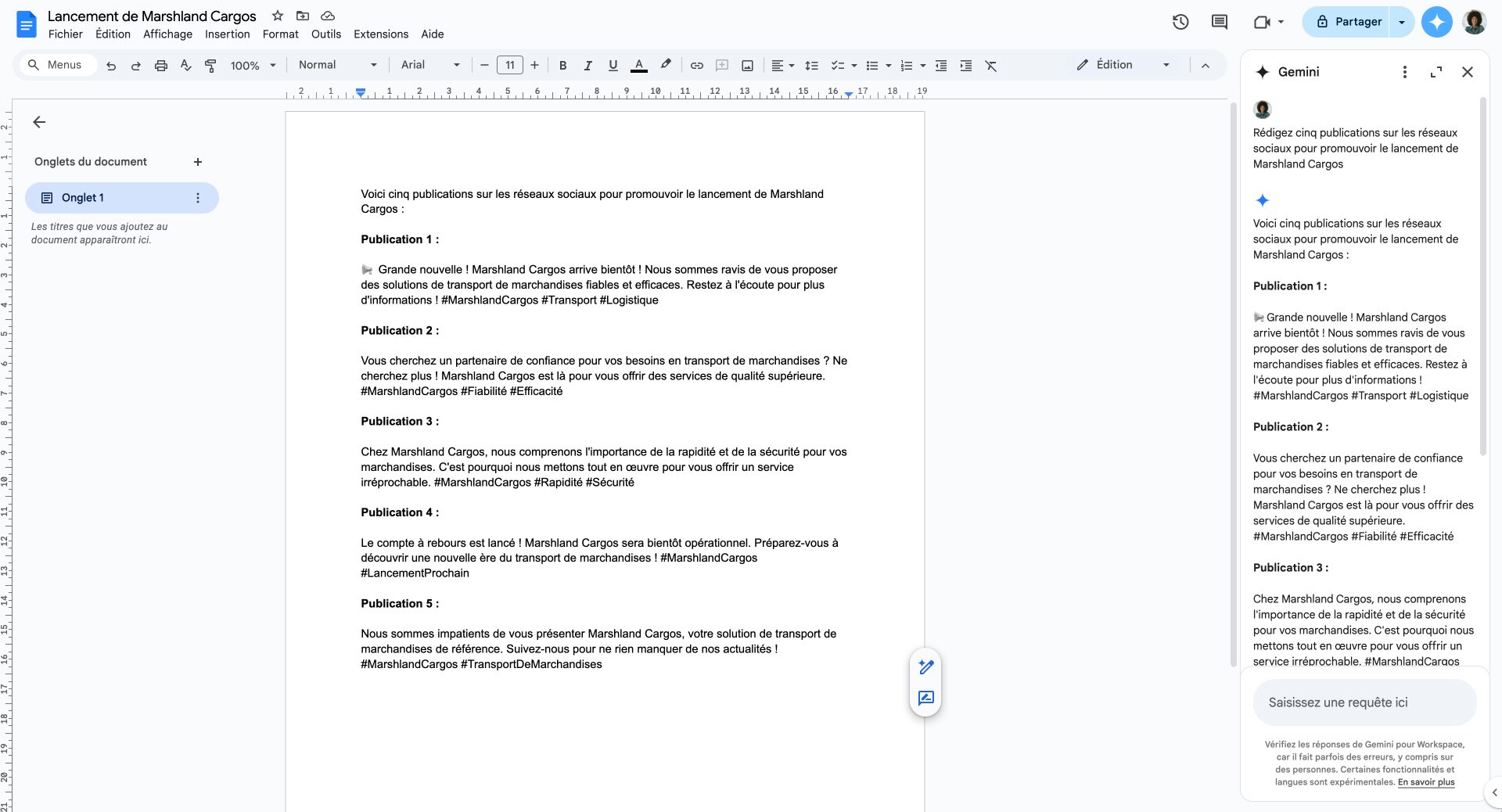Open the Édition mode dropdown
Viewport: 1502px width, 812px height.
(x=1123, y=65)
